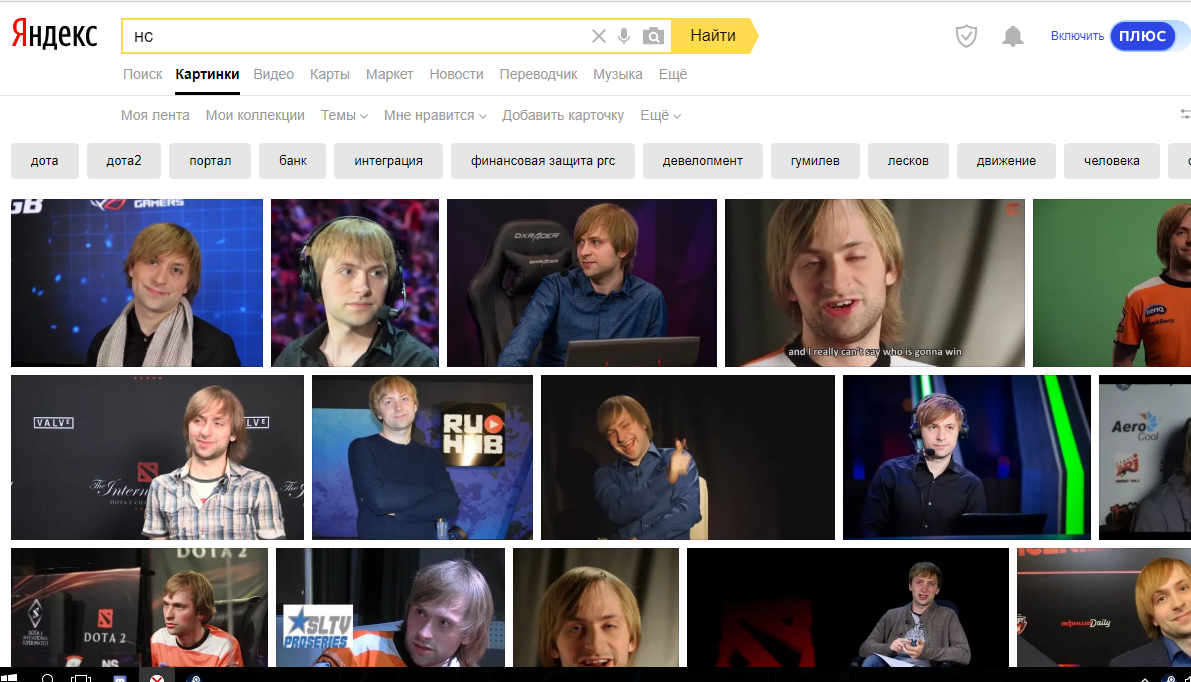Screen dimensions: 1191x682
Task: Open thumbnail with DXRacer chair
Action: [x=582, y=283]
